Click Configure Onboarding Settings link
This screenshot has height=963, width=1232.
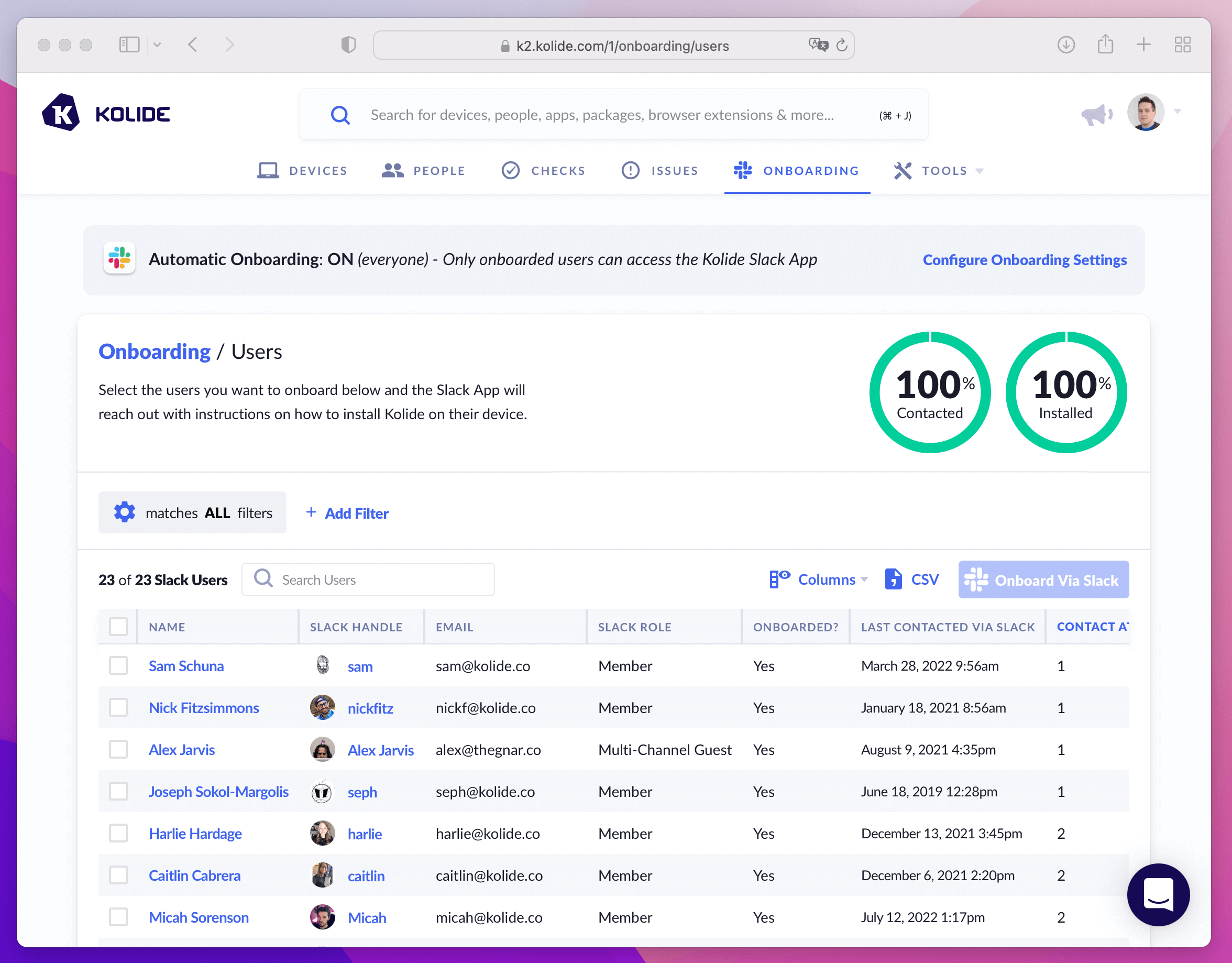pos(1024,259)
